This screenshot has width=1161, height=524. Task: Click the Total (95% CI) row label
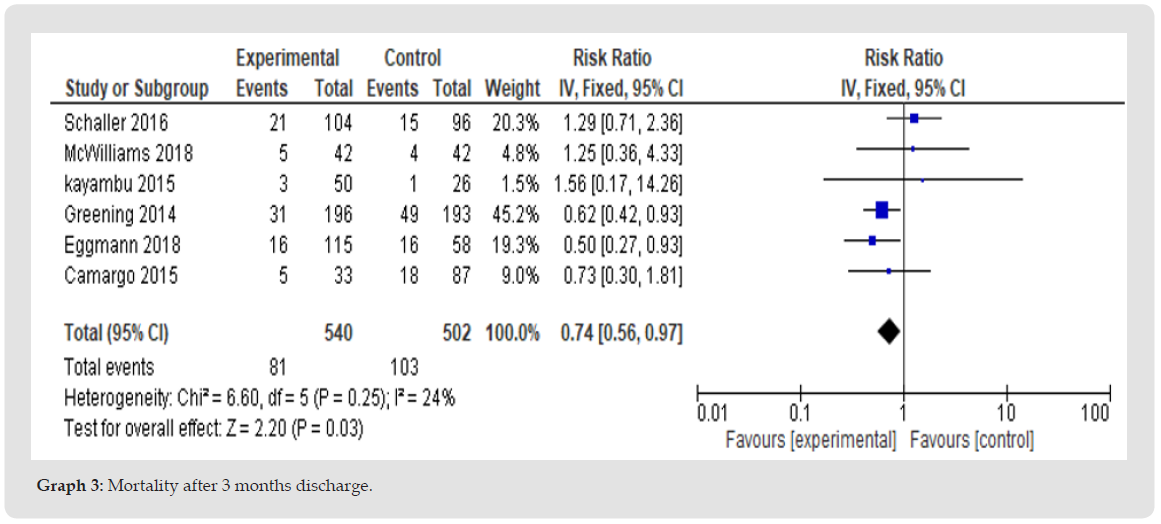point(116,334)
